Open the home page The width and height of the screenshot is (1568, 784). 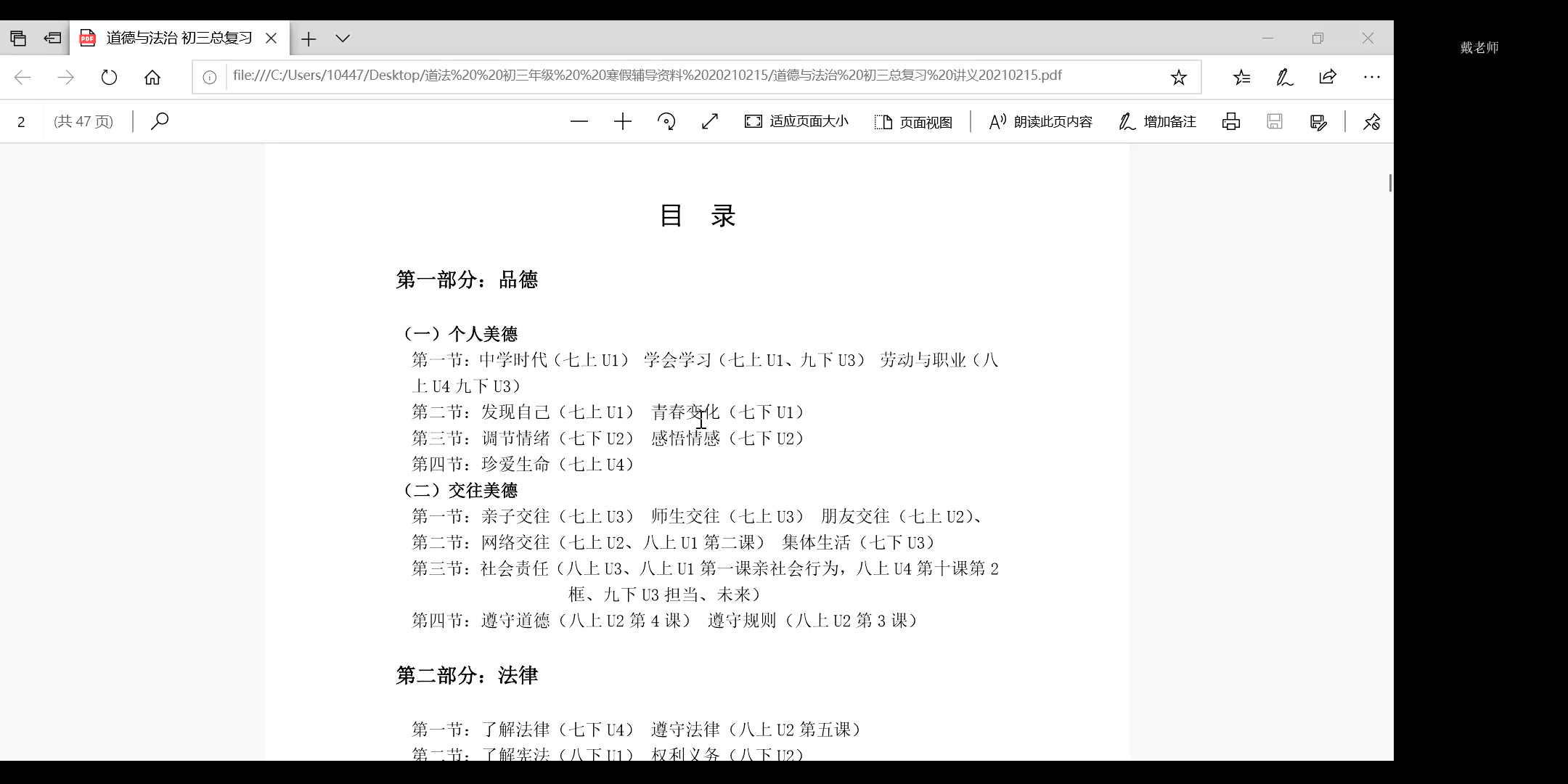point(152,77)
